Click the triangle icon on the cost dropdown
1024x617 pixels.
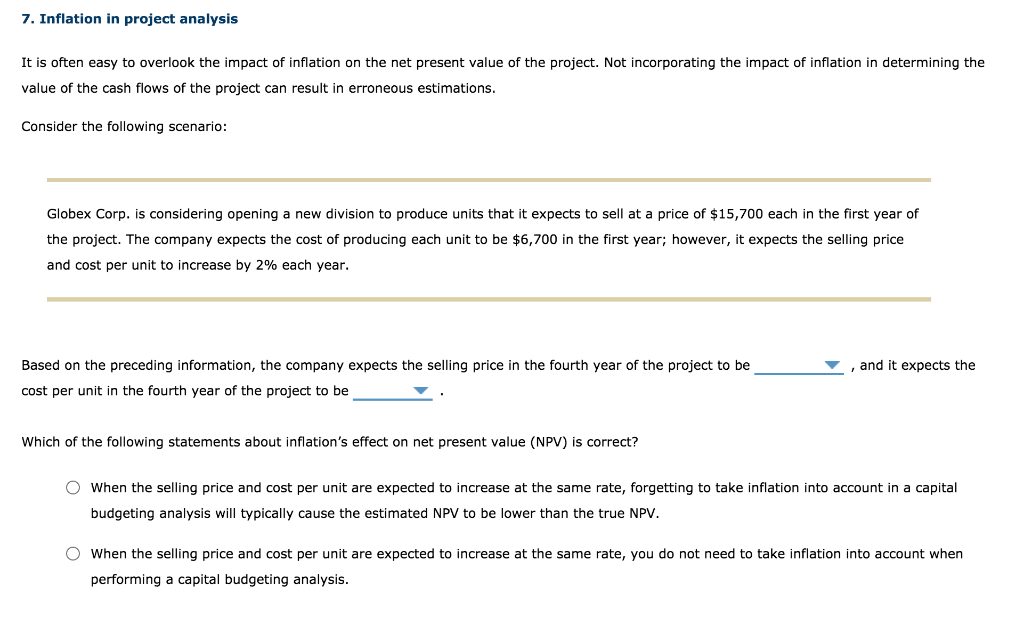click(x=421, y=391)
